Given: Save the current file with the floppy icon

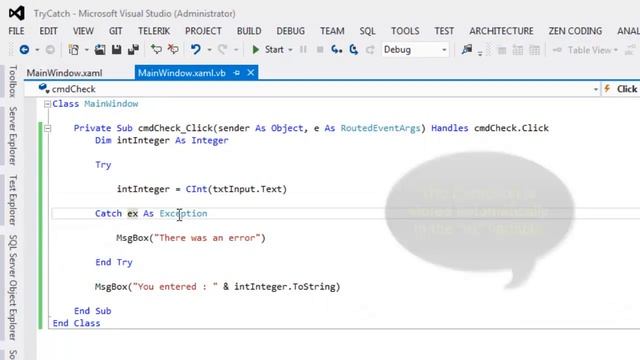Looking at the screenshot, I should (117, 50).
